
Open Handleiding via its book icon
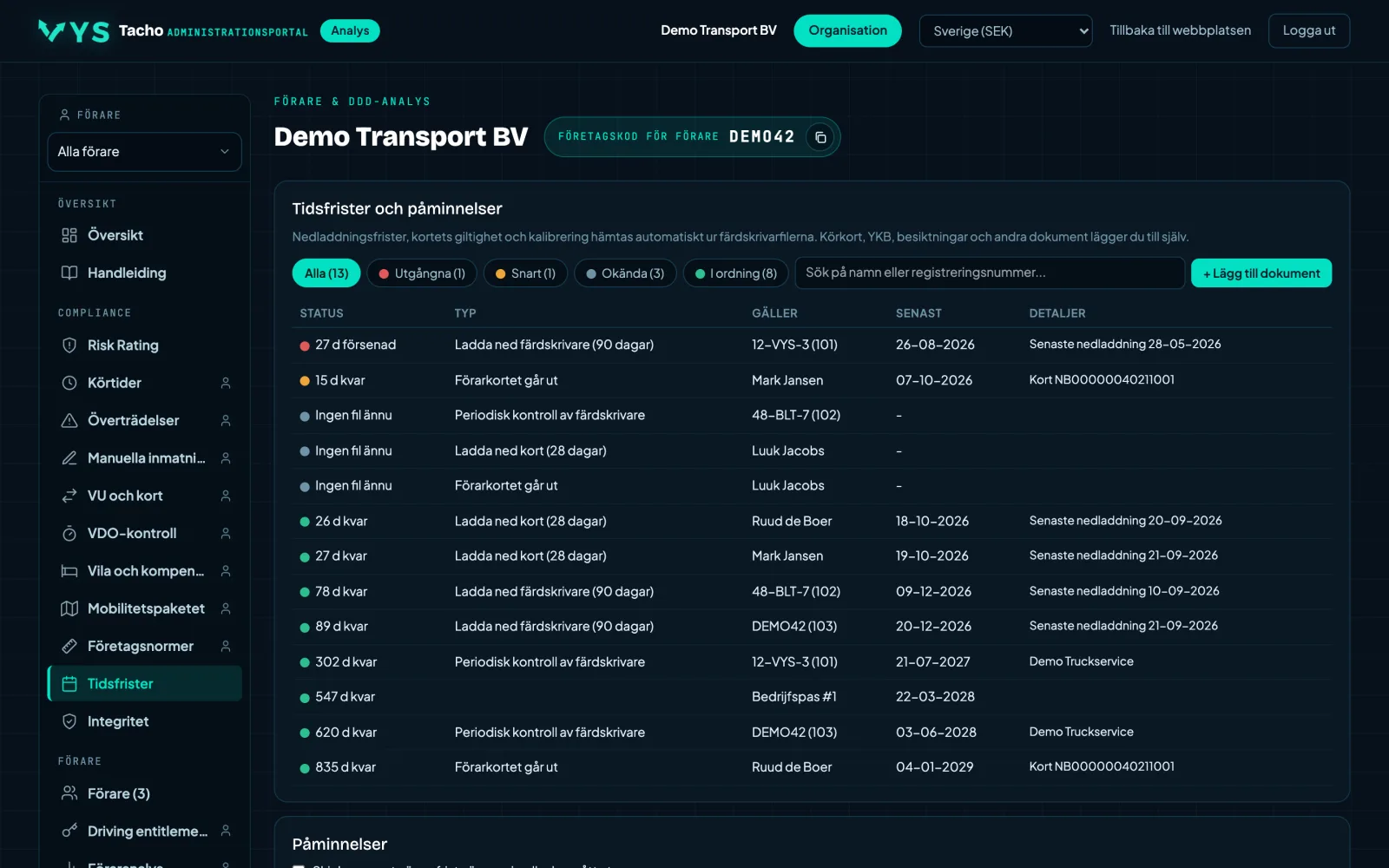click(69, 273)
